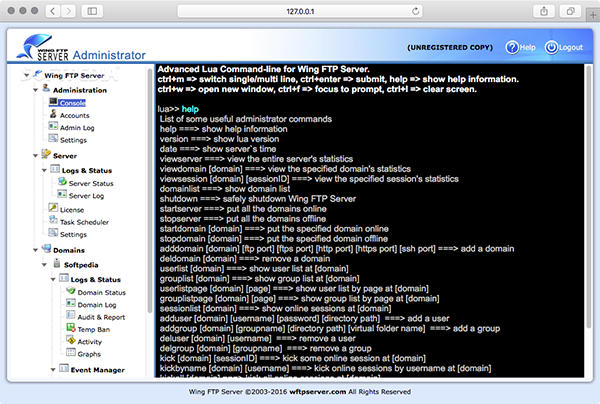
Task: Click the wftpserver.com footer link
Action: (318, 392)
